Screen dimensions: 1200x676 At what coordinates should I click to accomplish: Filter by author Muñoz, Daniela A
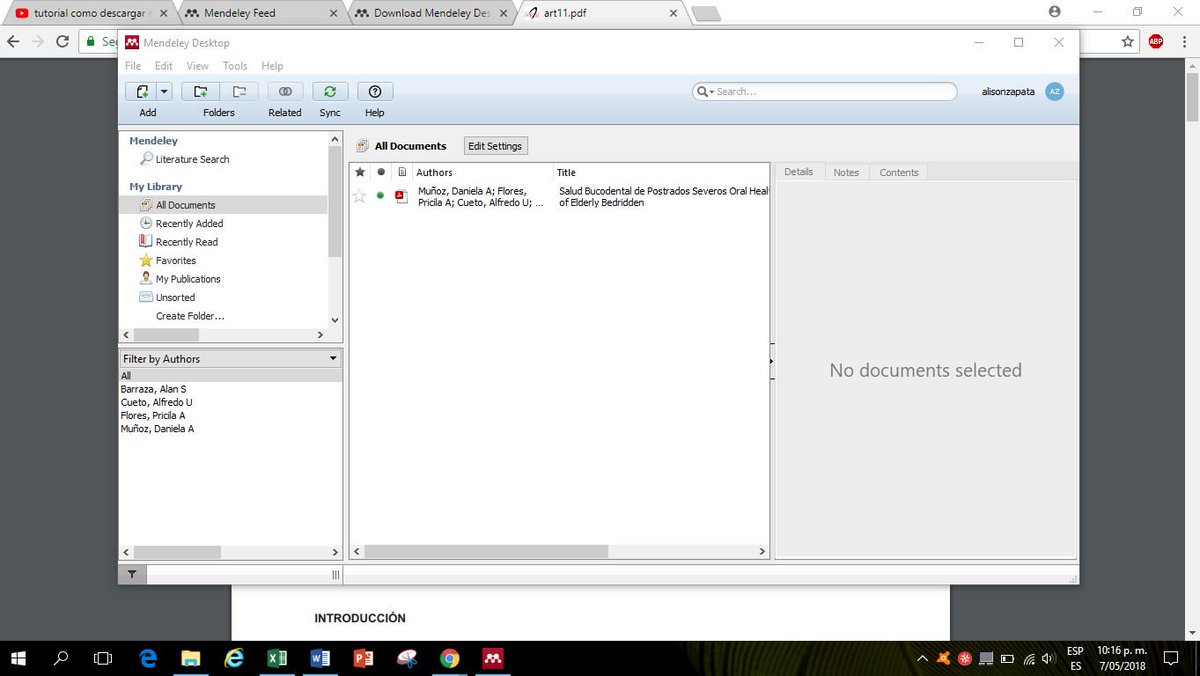click(x=157, y=428)
